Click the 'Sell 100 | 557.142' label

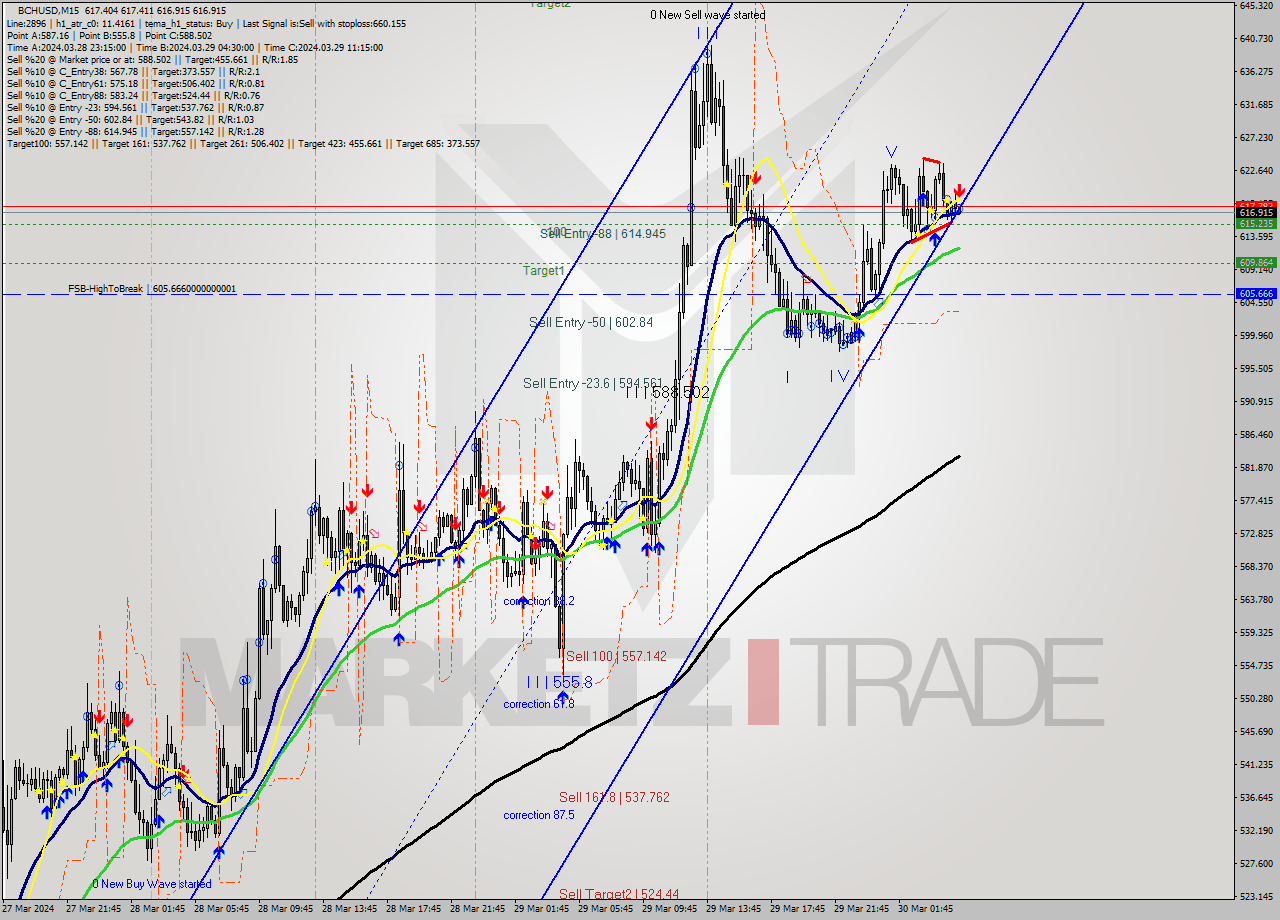tap(616, 656)
